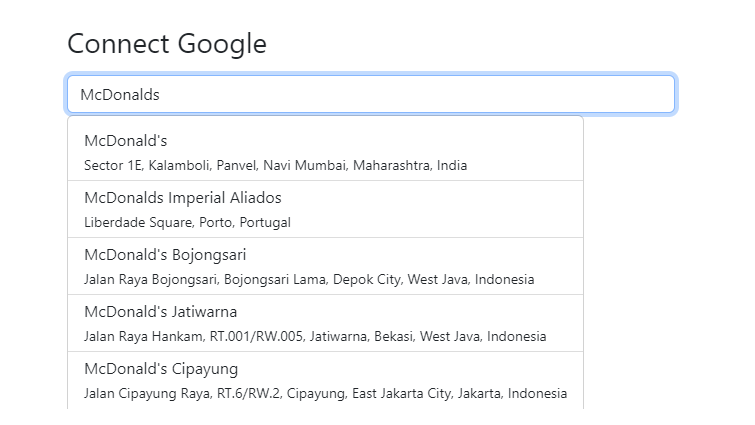
Task: Open the Kalamboli McDonald's place entry
Action: pyautogui.click(x=325, y=153)
